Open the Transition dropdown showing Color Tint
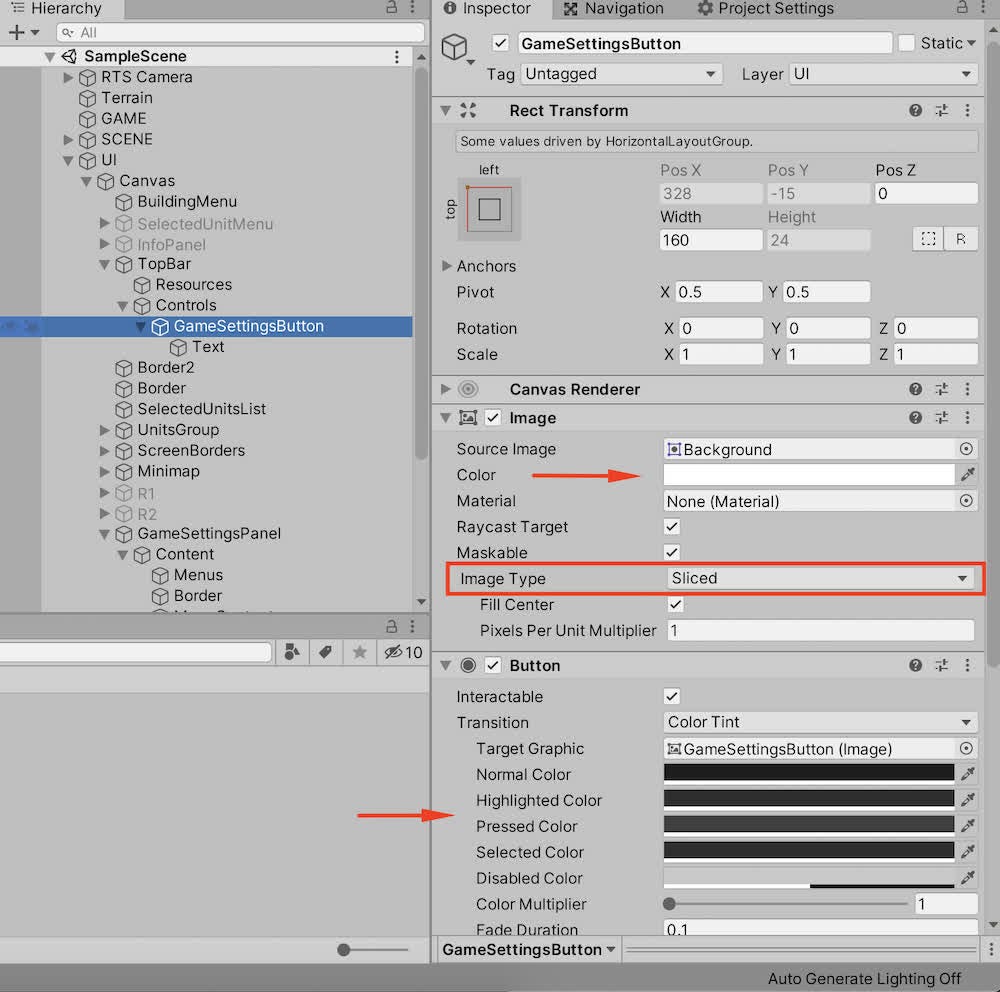The width and height of the screenshot is (1000, 992). pos(820,722)
